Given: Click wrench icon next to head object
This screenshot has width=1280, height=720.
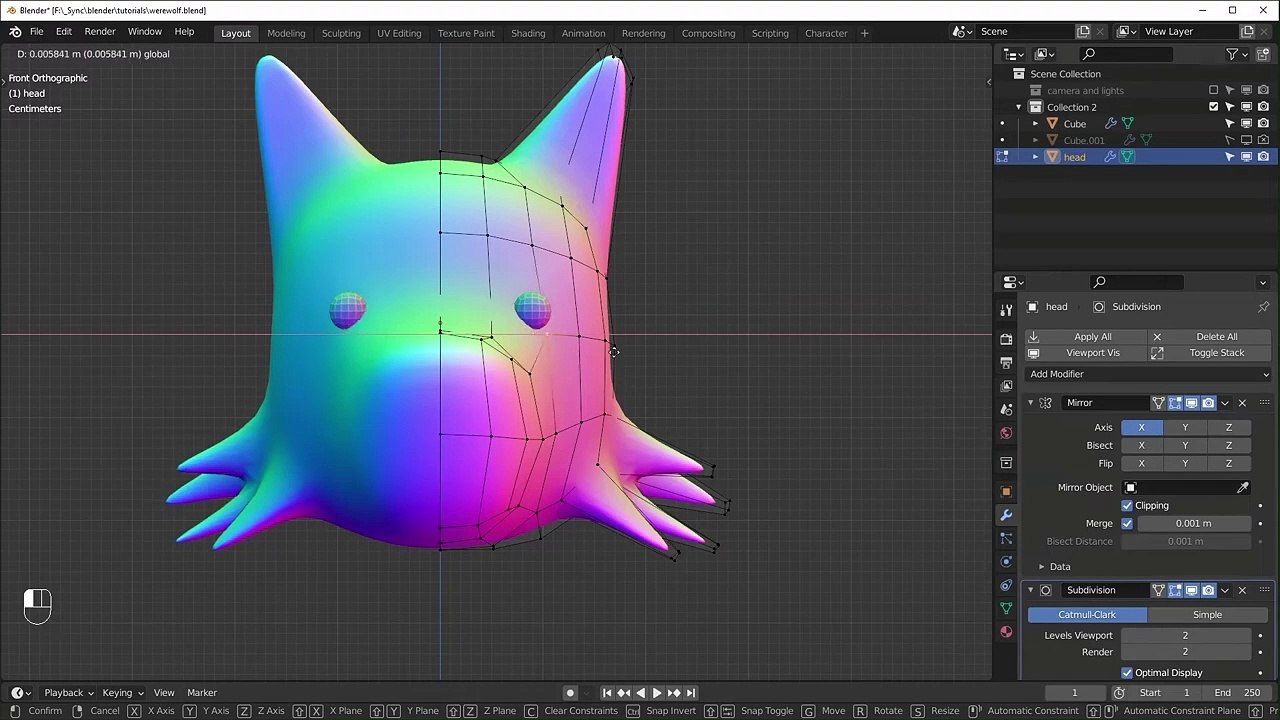Looking at the screenshot, I should point(1110,157).
